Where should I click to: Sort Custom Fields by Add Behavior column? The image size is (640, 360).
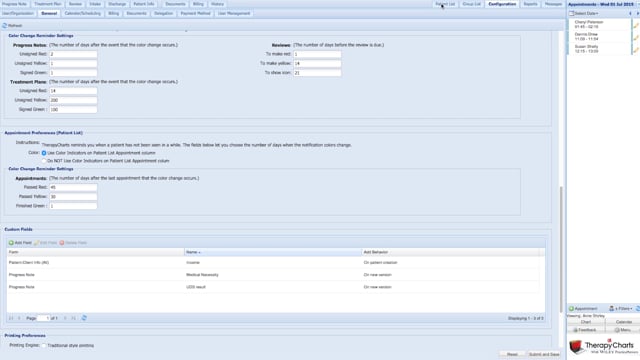tap(450, 252)
